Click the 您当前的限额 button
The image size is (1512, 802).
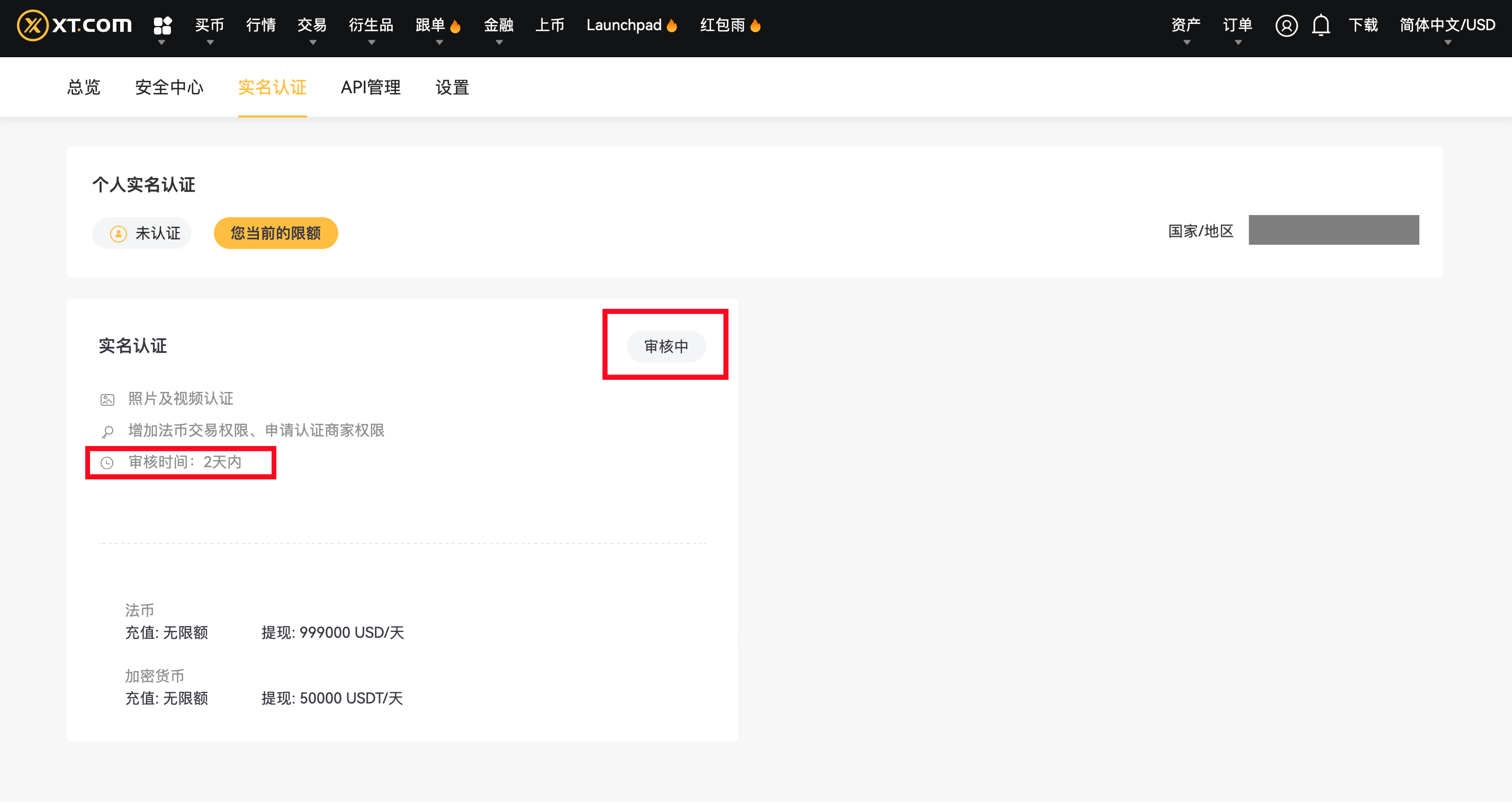[x=276, y=234]
